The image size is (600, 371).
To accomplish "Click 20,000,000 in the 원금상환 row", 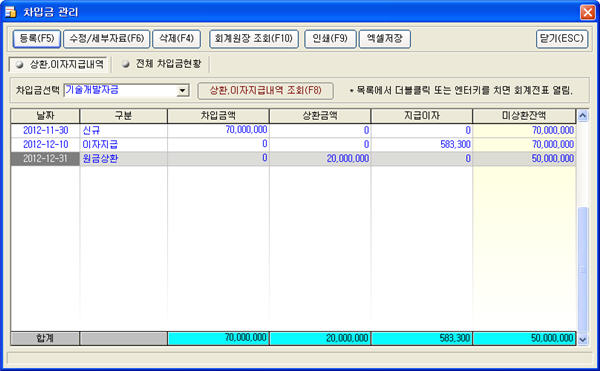I will (320, 159).
